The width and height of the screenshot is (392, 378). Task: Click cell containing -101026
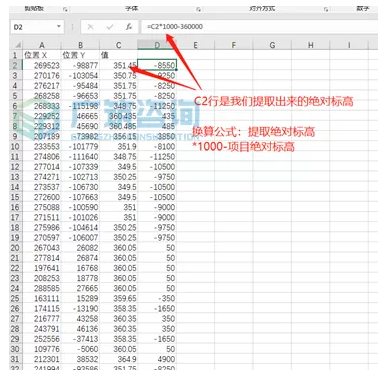[80, 217]
